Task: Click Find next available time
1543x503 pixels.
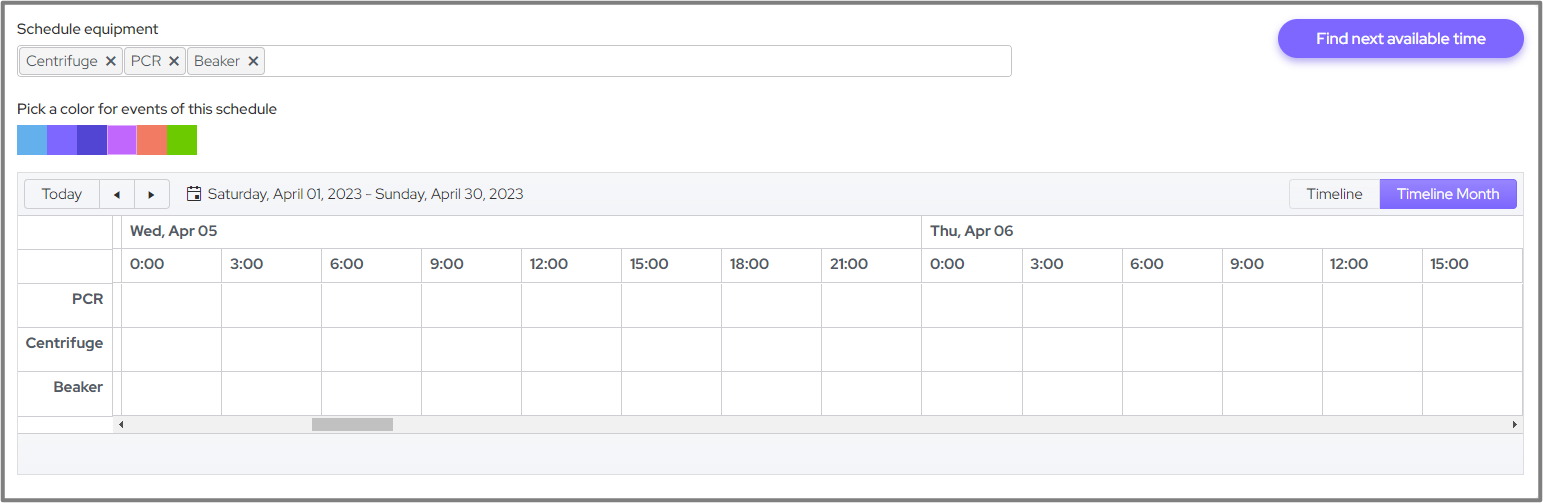Action: 1400,39
